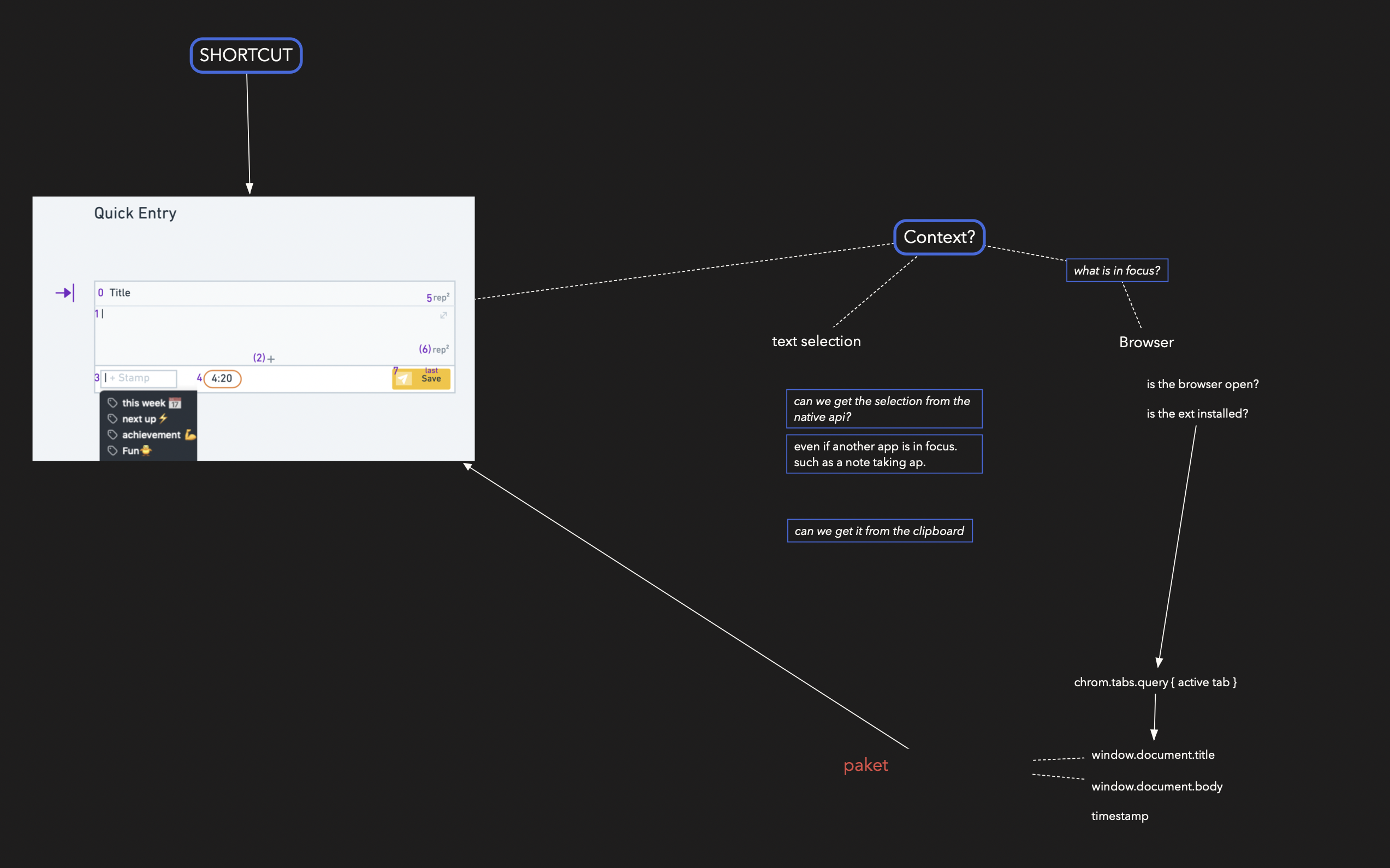
Task: Click the tag icon beside next up
Action: [112, 419]
